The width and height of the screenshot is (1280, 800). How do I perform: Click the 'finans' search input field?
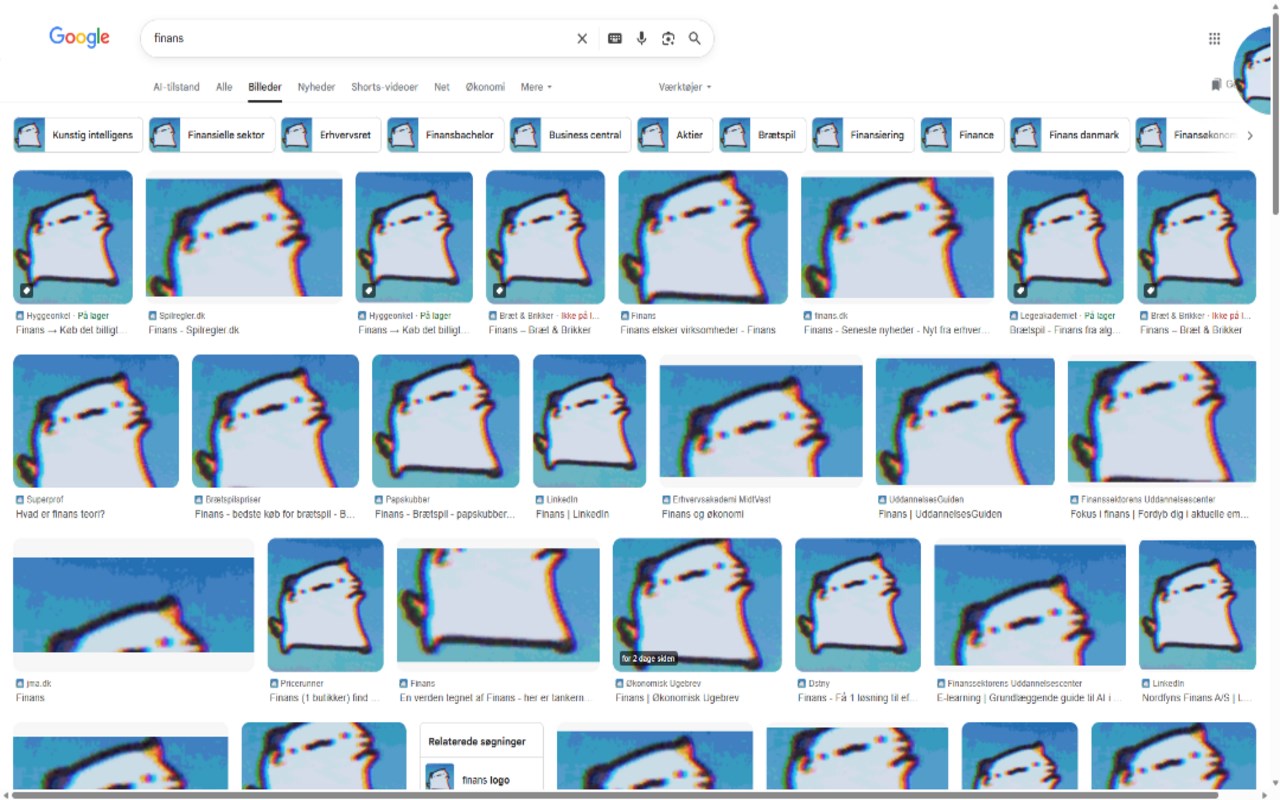tap(360, 38)
